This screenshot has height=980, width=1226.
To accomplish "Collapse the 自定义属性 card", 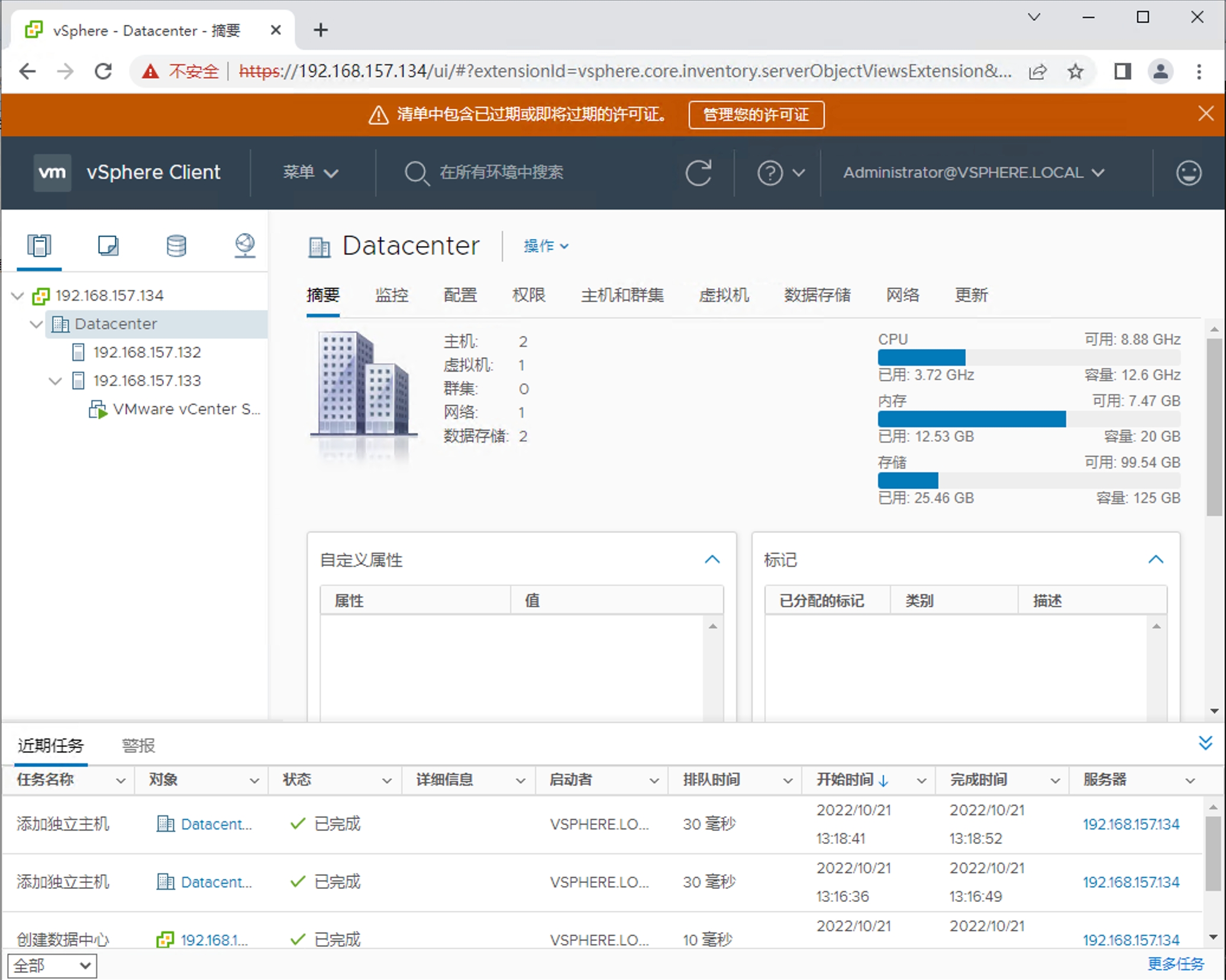I will click(712, 559).
